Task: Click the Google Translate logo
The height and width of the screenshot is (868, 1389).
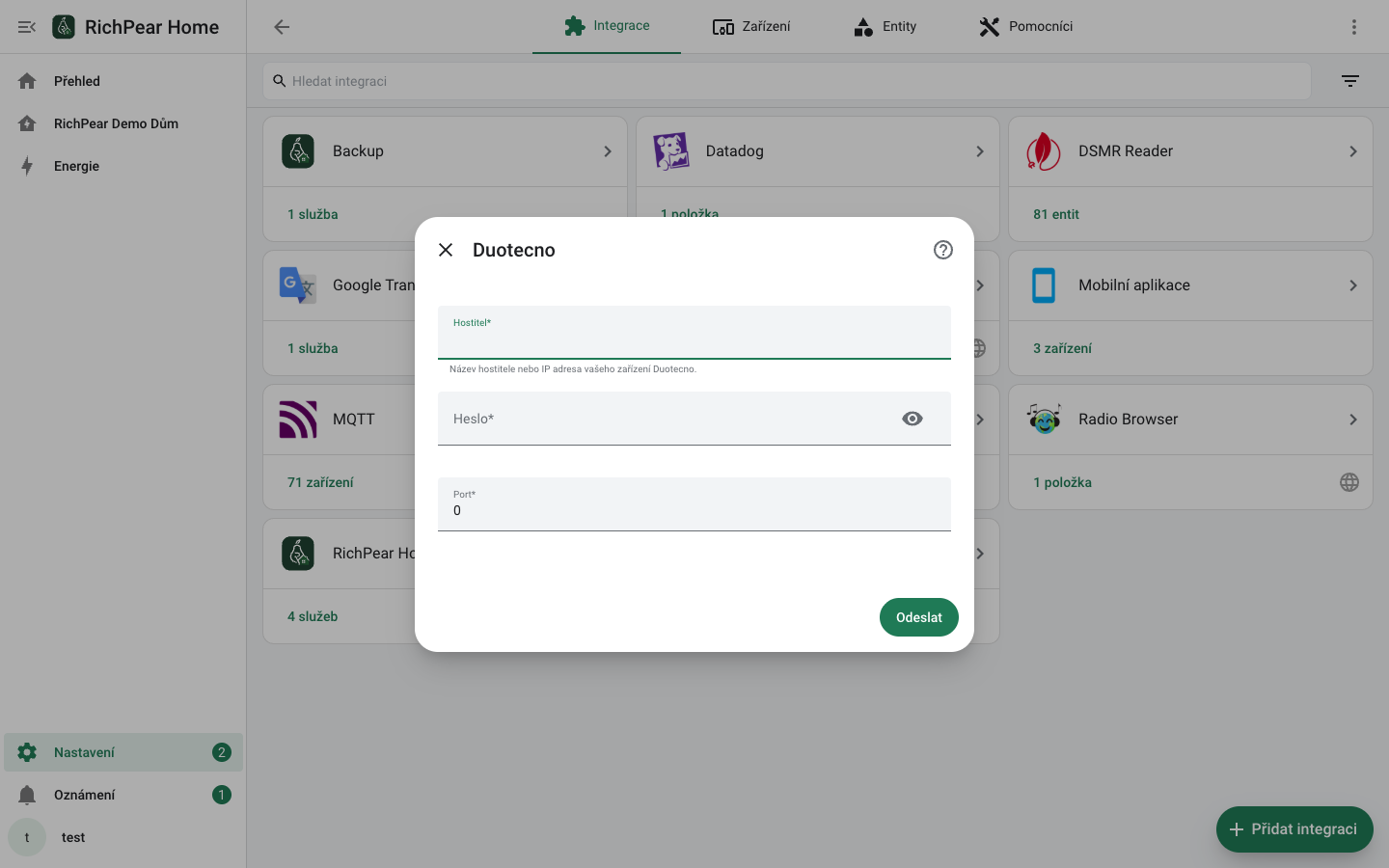Action: (298, 285)
